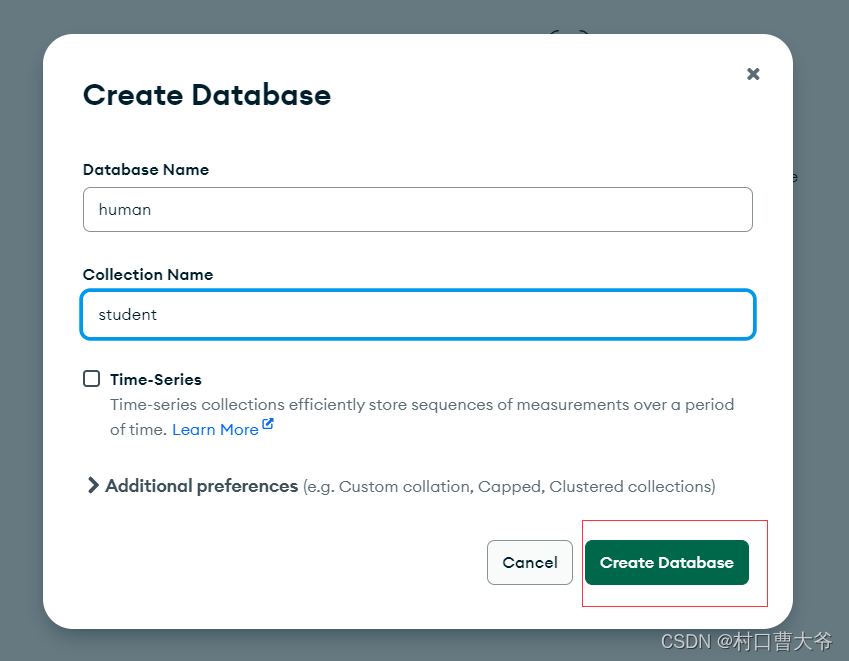Open the Learn More external link icon
The height and width of the screenshot is (661, 849).
click(x=268, y=425)
